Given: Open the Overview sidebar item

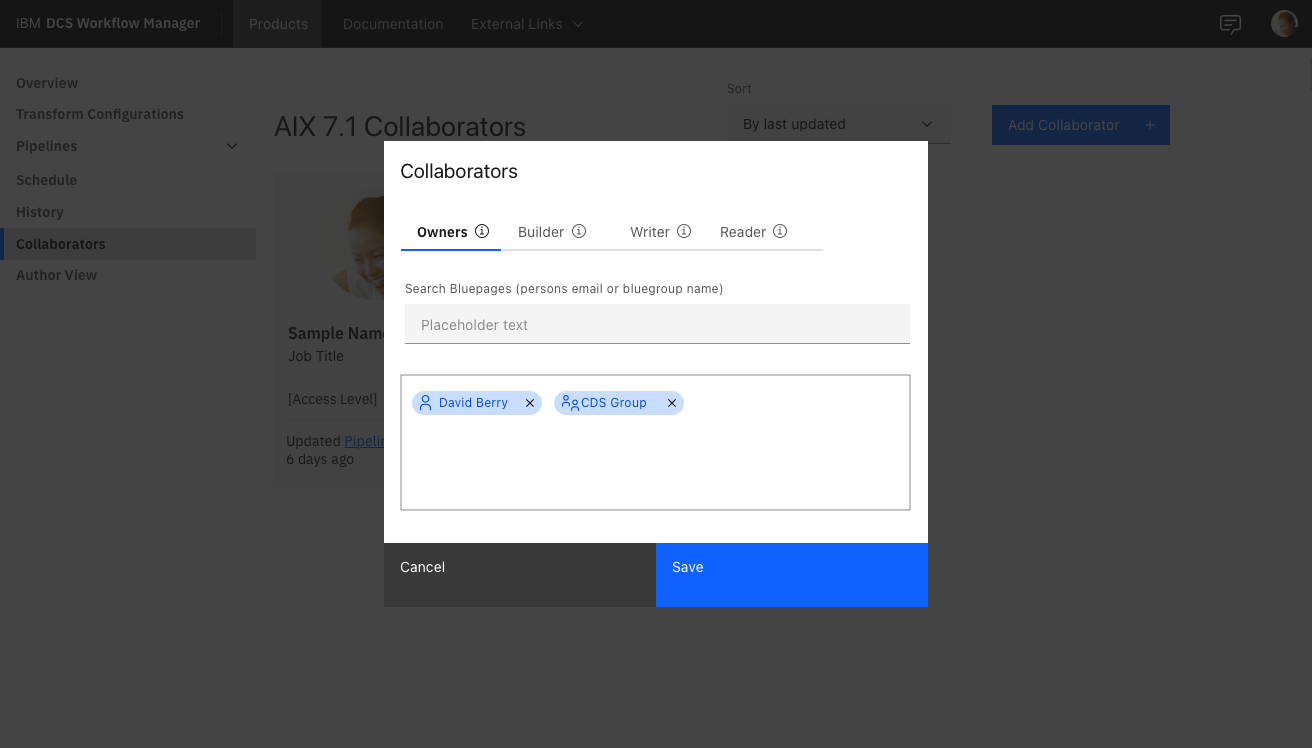Looking at the screenshot, I should pyautogui.click(x=47, y=83).
